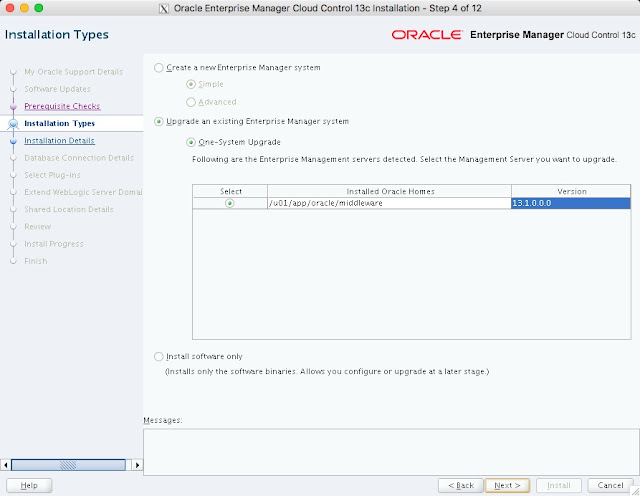Go to Prerequisite Checks step
This screenshot has height=496, width=640.
[x=62, y=106]
